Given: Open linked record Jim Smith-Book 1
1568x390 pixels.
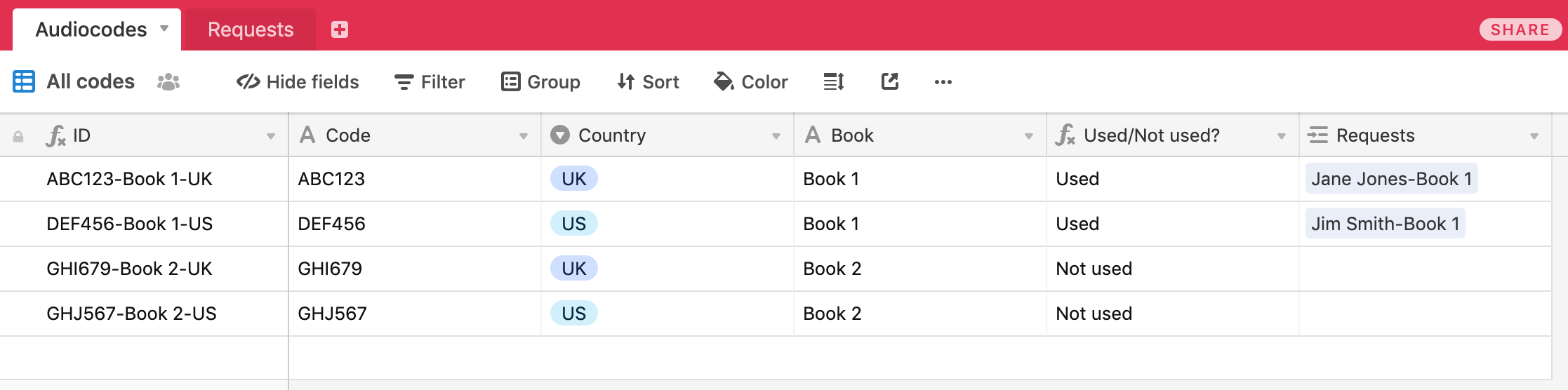Looking at the screenshot, I should [x=1386, y=224].
